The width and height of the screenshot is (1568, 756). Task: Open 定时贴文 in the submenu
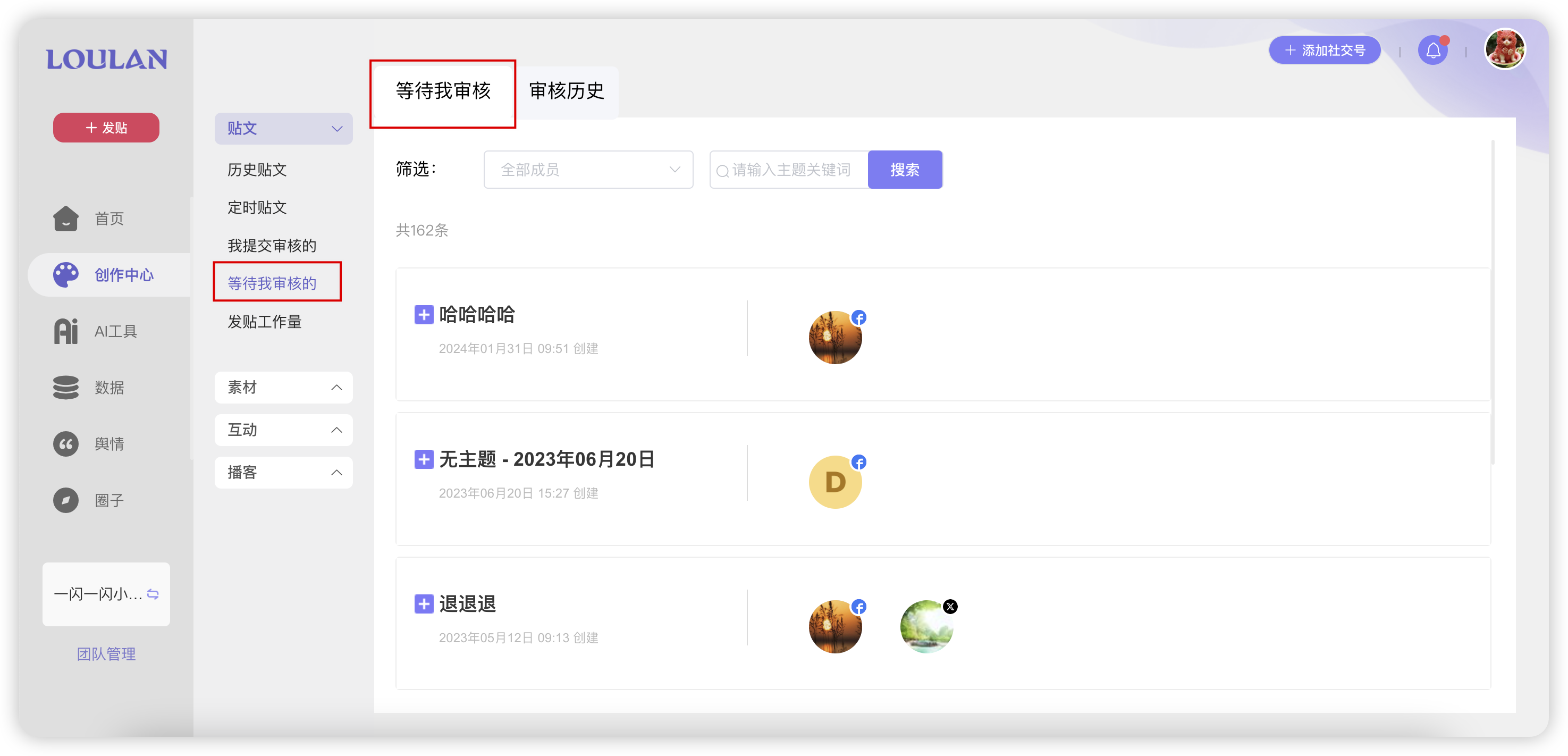257,207
